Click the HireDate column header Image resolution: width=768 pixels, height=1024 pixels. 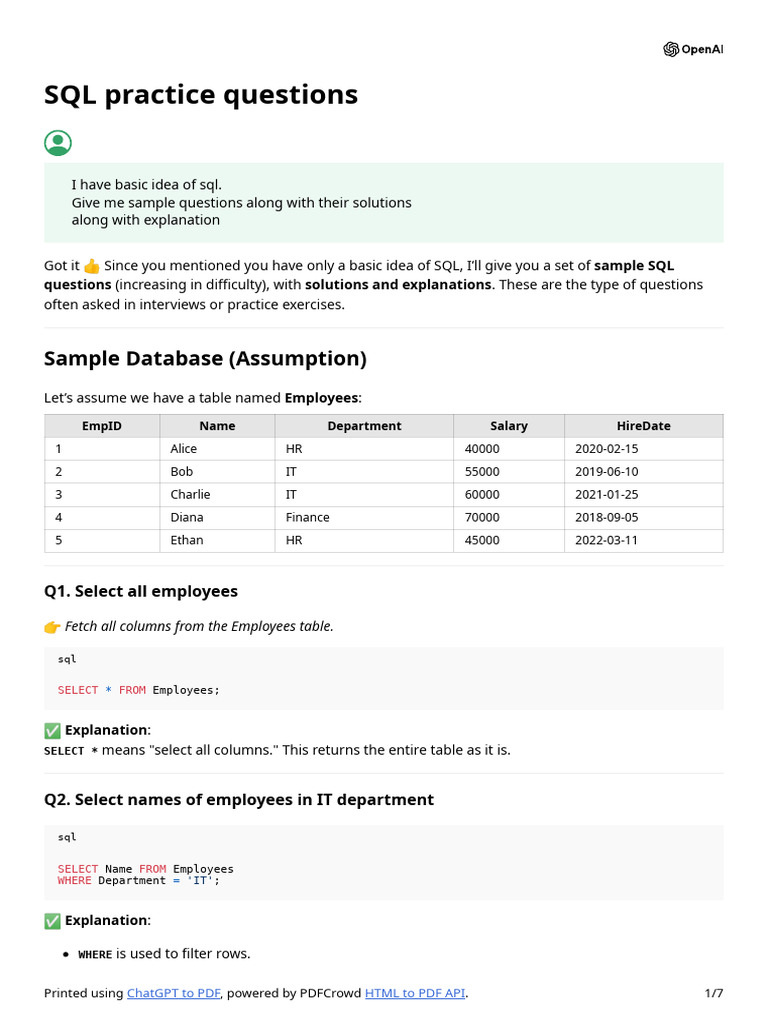pos(643,426)
